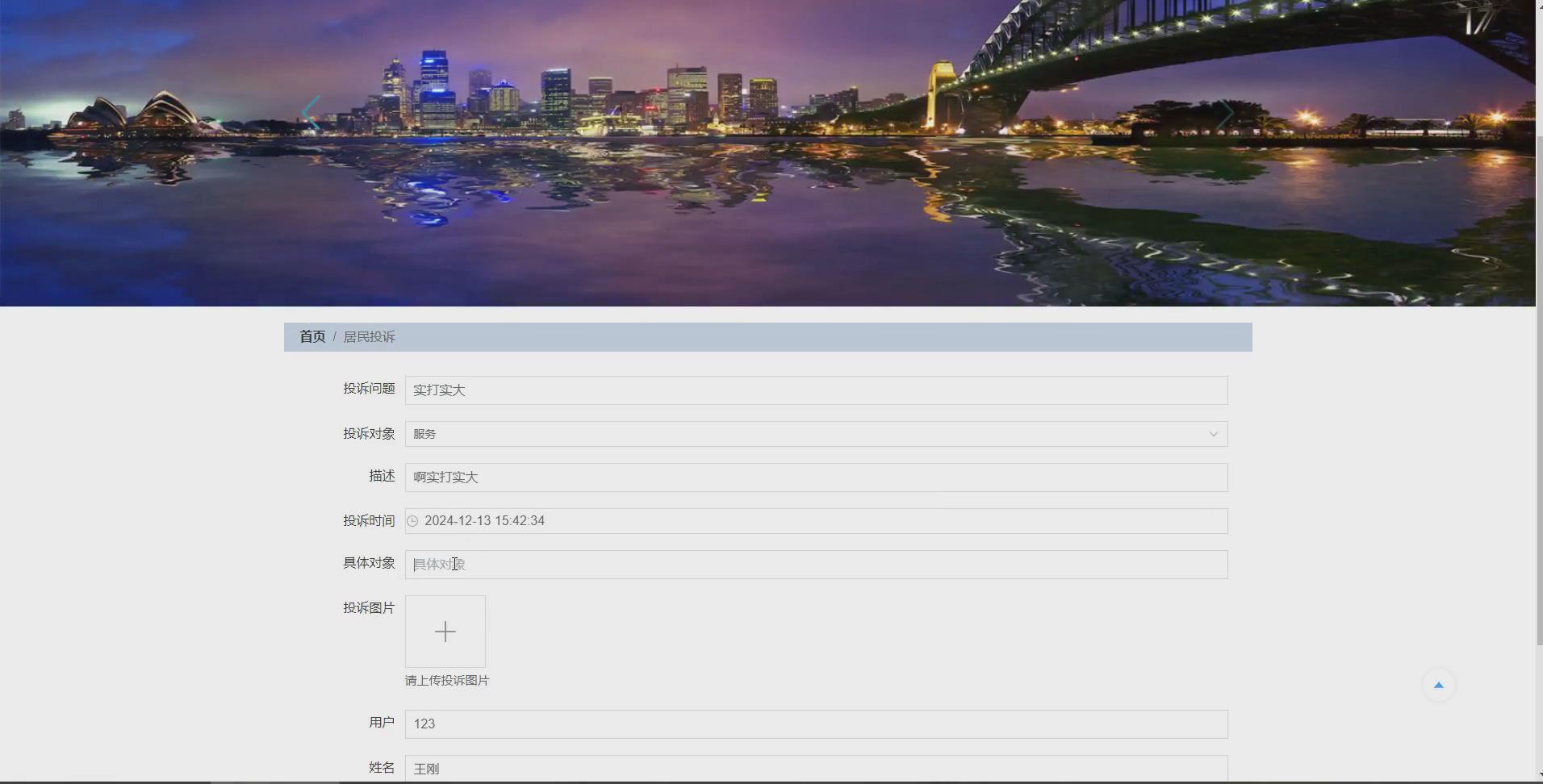Open the date picker via the clock icon
Viewport: 1543px width, 784px height.
pyautogui.click(x=413, y=521)
